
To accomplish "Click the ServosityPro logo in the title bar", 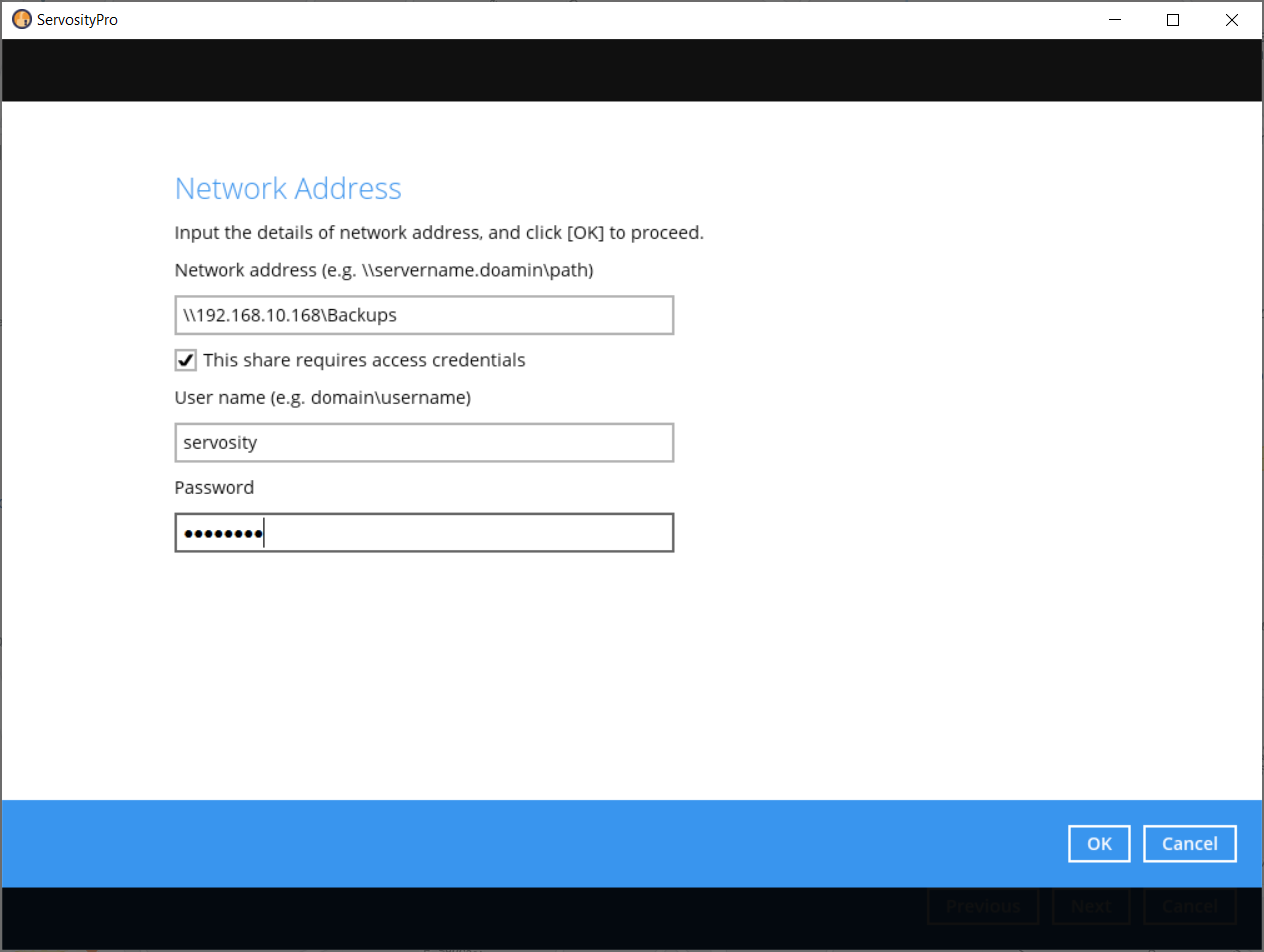I will (x=21, y=19).
